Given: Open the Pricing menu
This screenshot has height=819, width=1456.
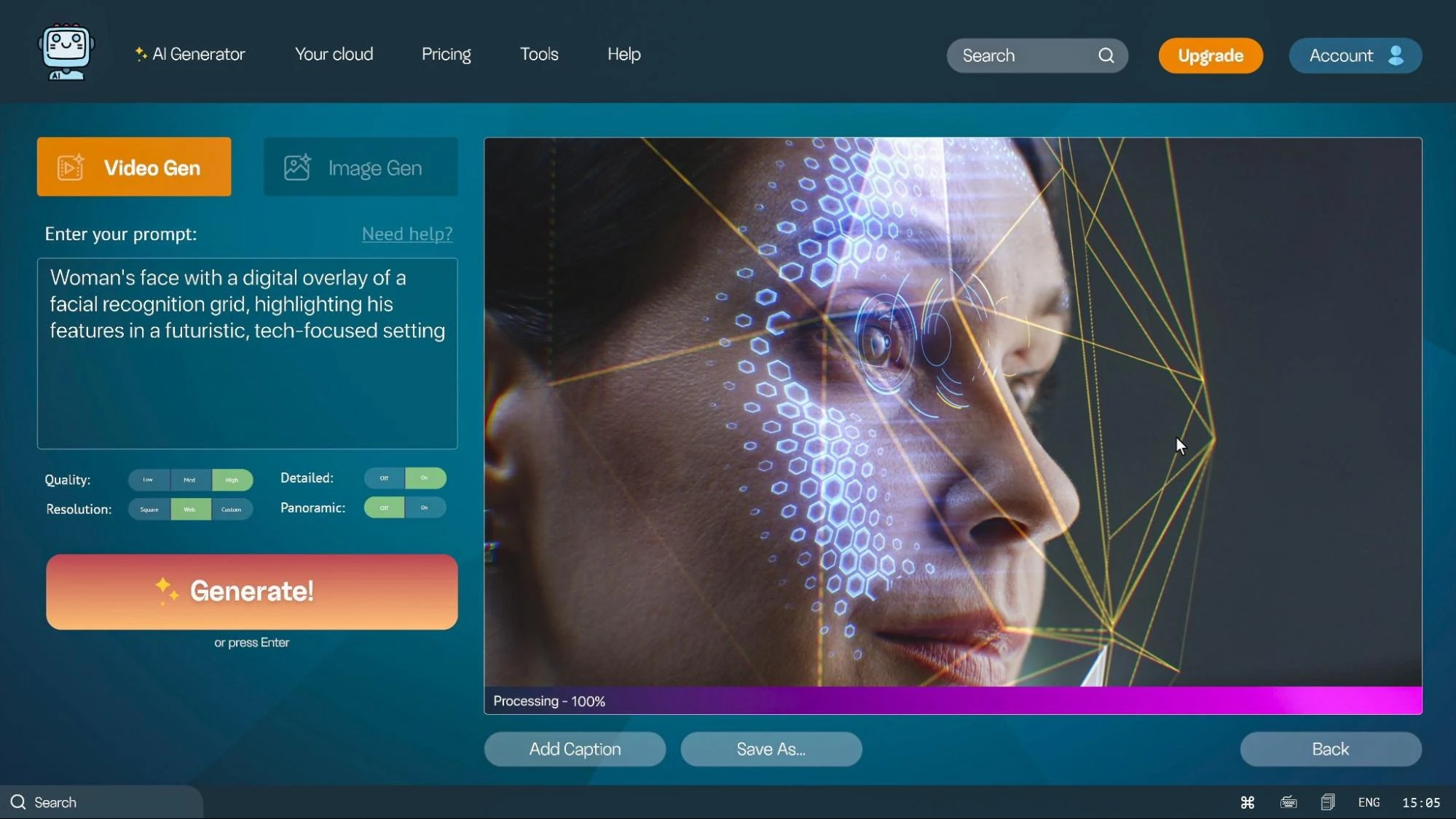Looking at the screenshot, I should tap(446, 54).
